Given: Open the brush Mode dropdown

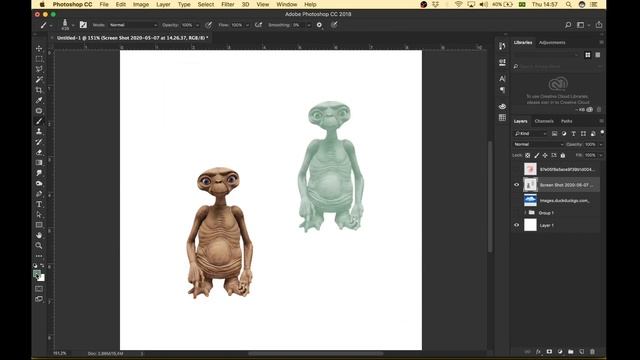Looking at the screenshot, I should [x=133, y=25].
